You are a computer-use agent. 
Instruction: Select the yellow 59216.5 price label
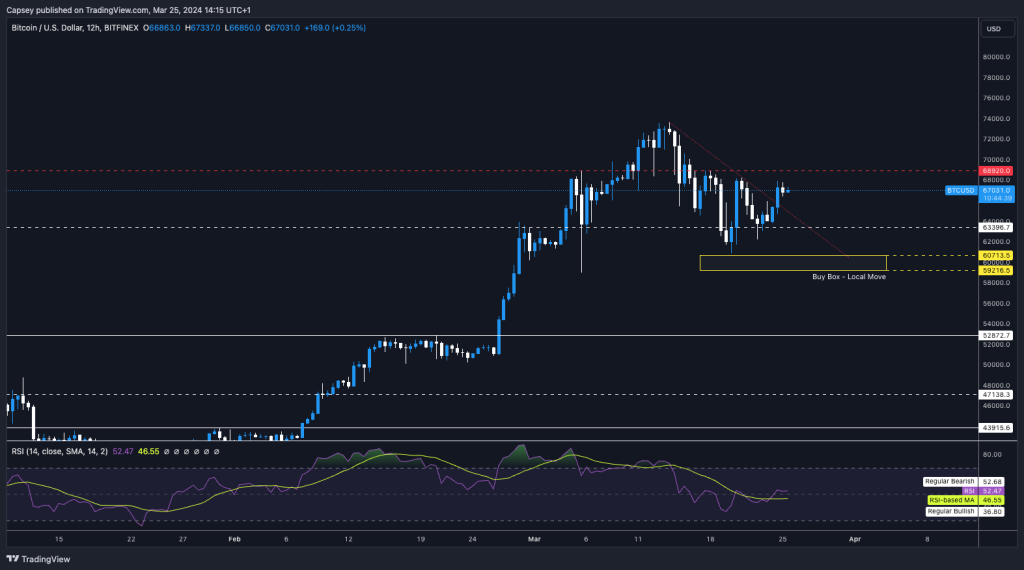click(x=997, y=270)
